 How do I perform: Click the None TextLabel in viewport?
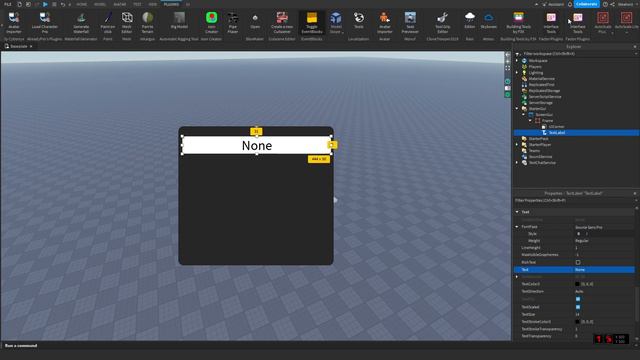257,145
